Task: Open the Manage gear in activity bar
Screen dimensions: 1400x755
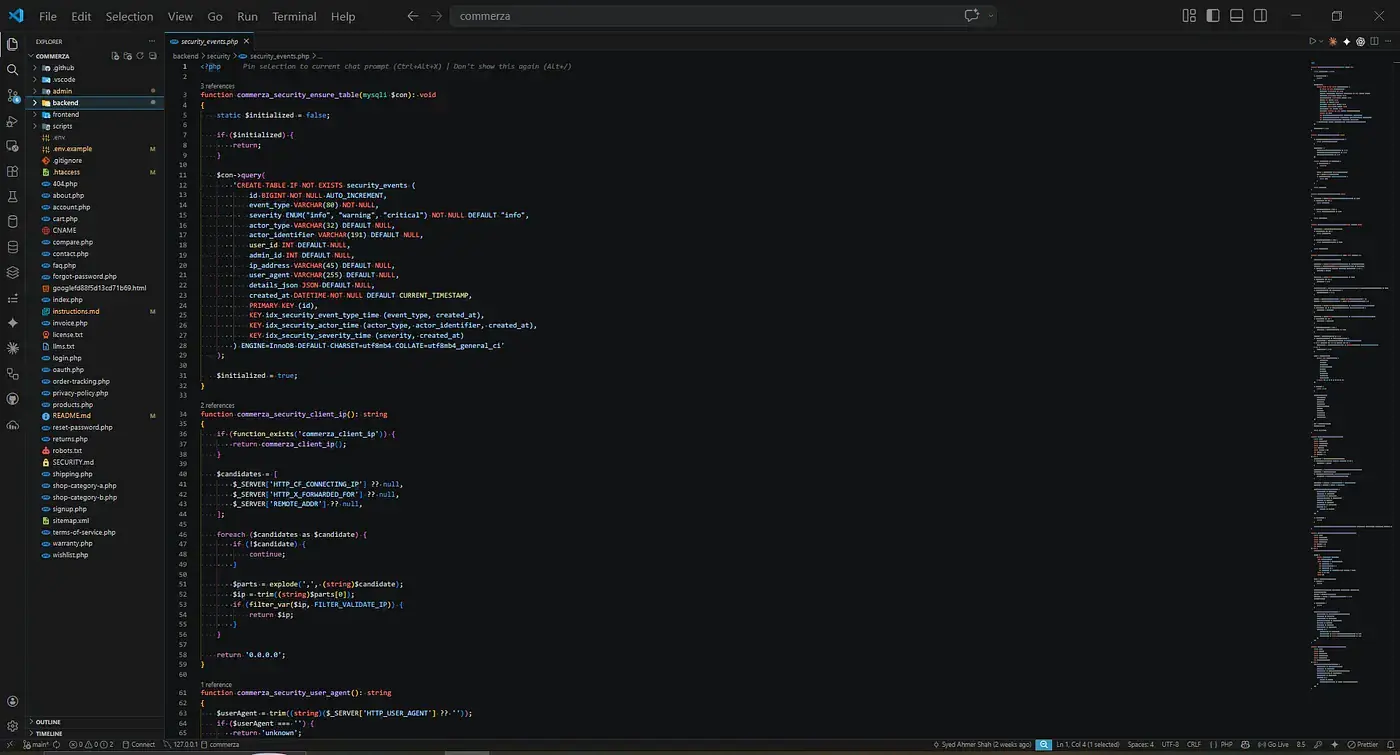Action: pyautogui.click(x=12, y=727)
